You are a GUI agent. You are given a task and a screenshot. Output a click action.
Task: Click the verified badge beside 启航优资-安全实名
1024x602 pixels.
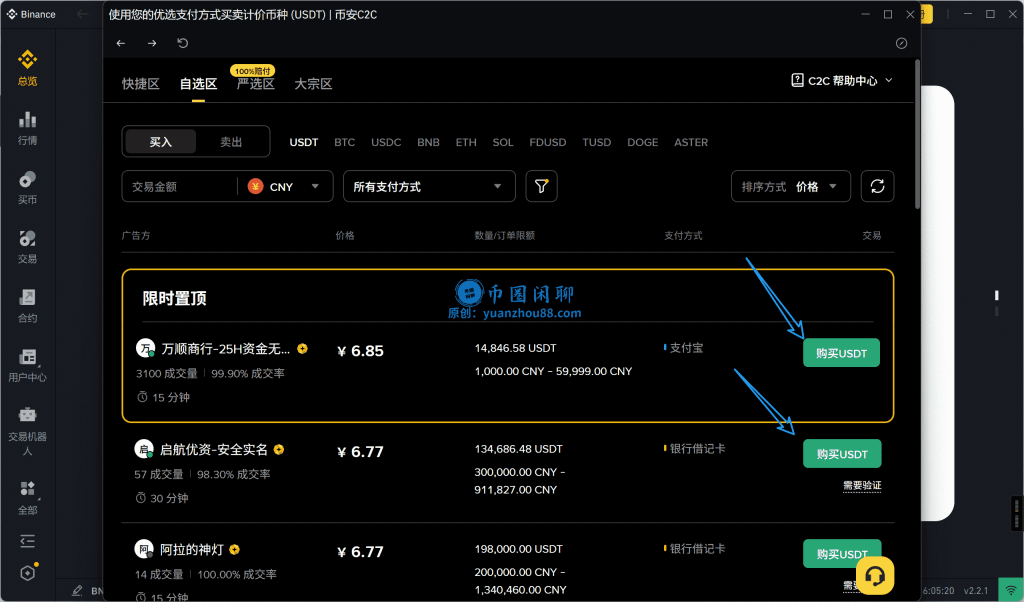pos(279,449)
